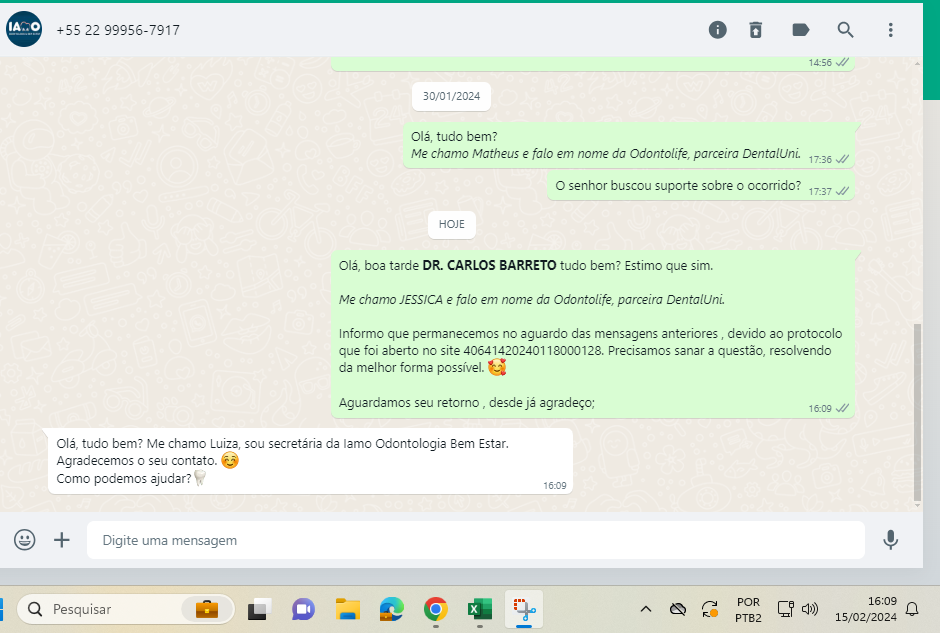Click the contact phone number +55 22 99956-7917

pos(118,30)
